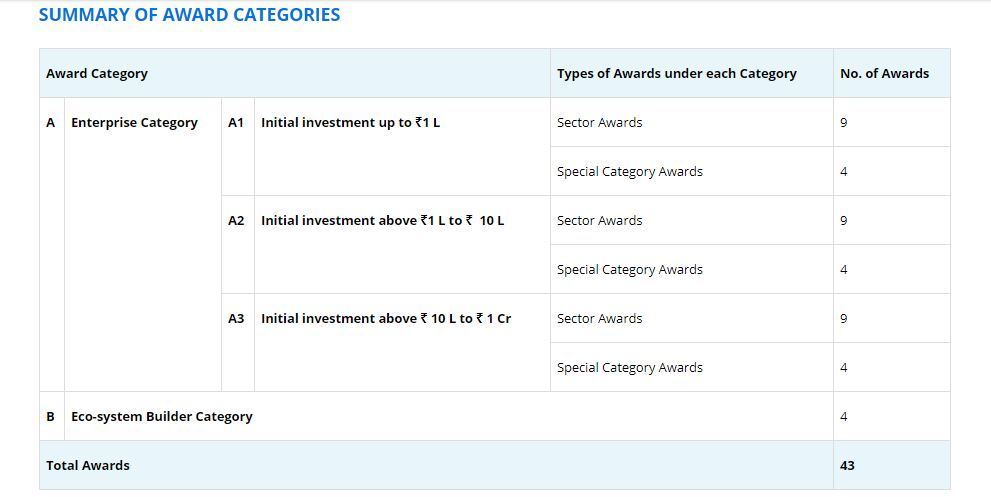991x497 pixels.
Task: Click the Types of Awards under each Category header
Action: tap(676, 73)
